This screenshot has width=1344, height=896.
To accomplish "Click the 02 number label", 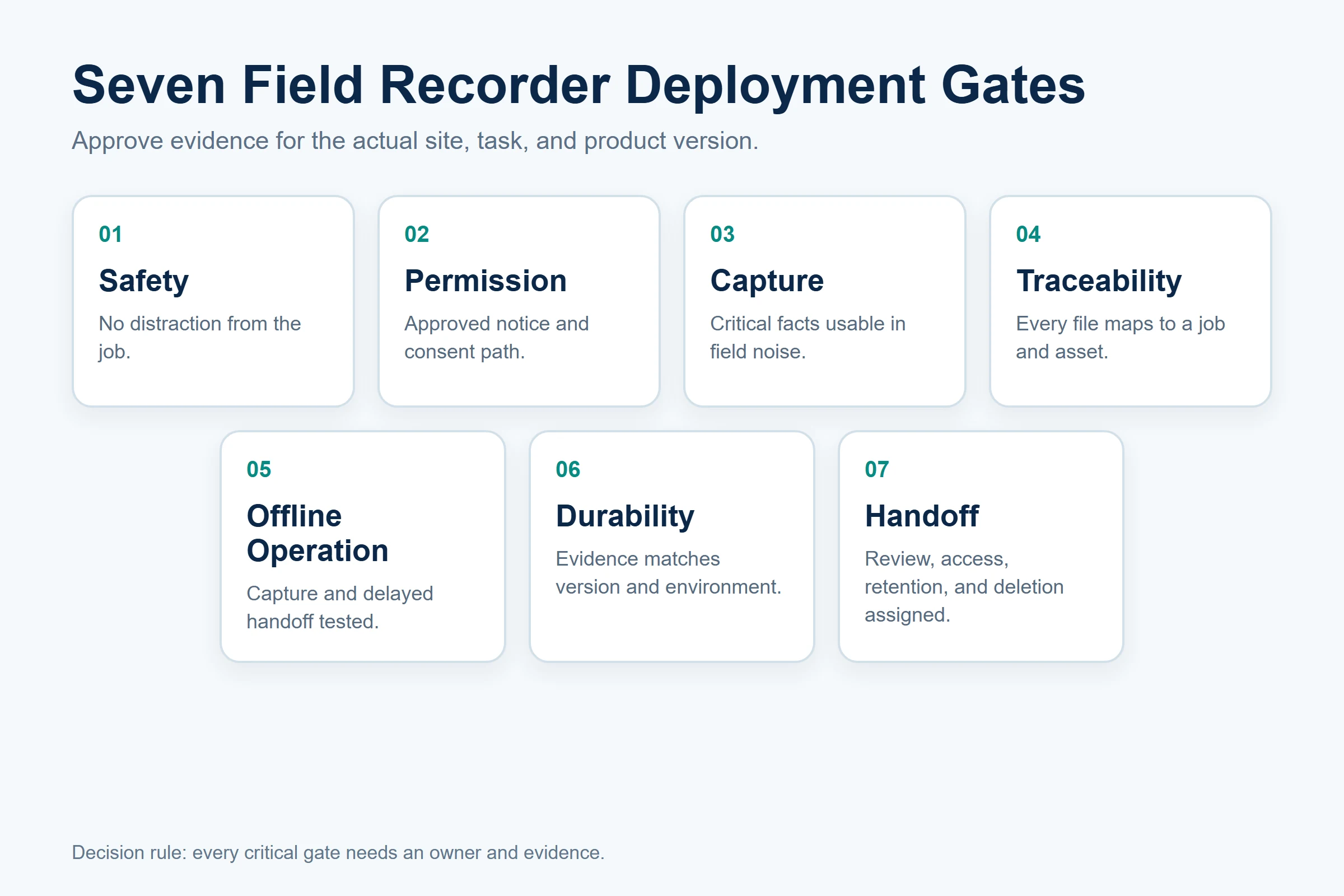I will pyautogui.click(x=417, y=234).
